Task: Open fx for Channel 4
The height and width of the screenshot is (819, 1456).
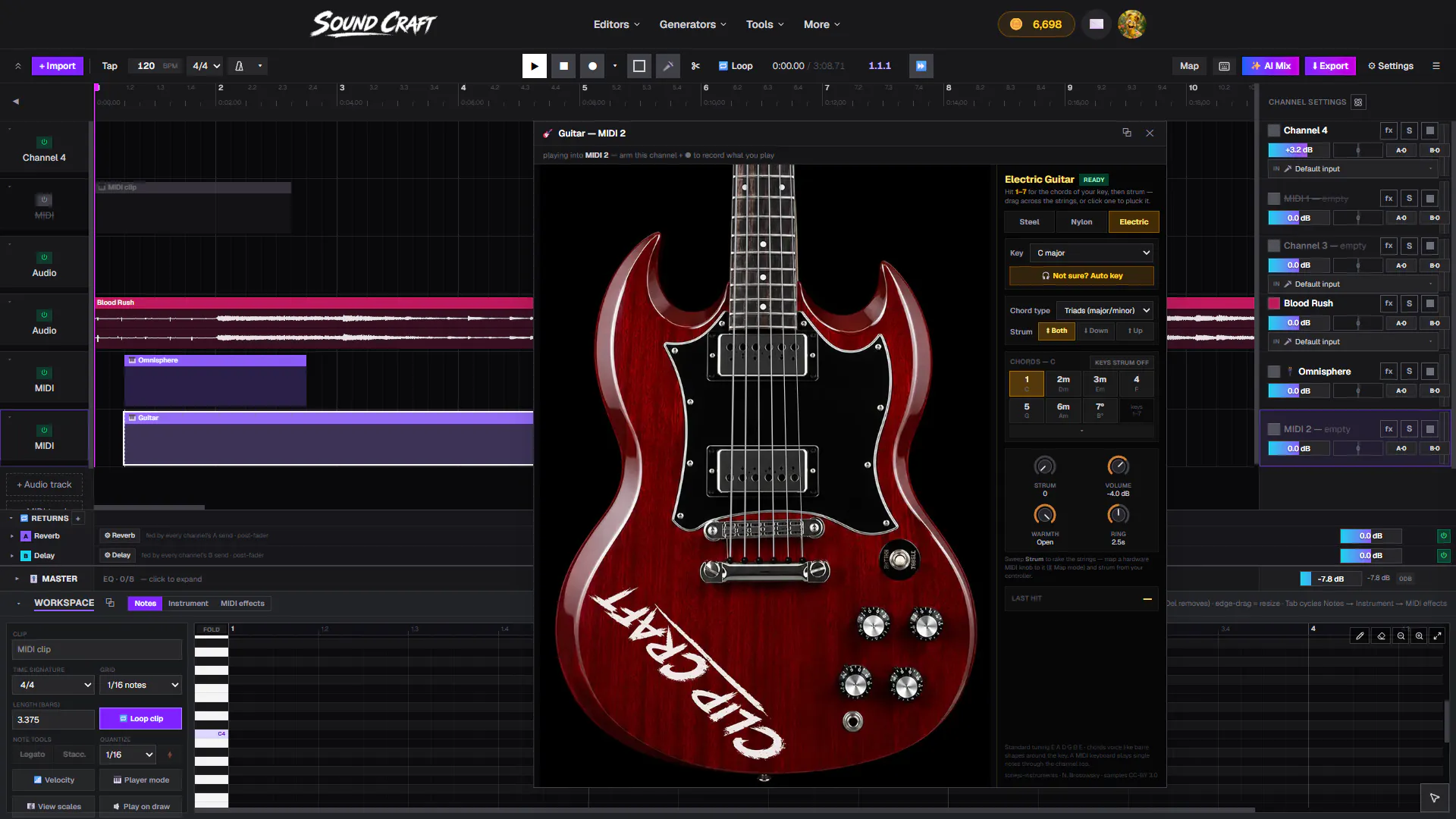Action: coord(1389,130)
